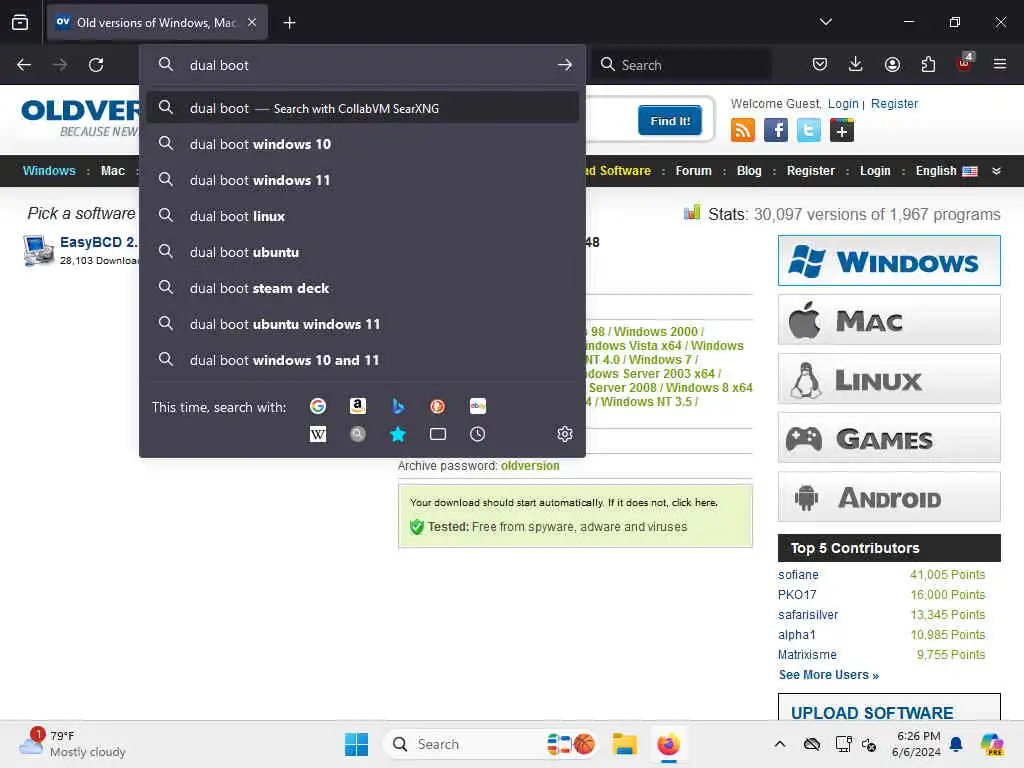Open uBlock Origin extension icon
Screen dimensions: 1024x768
click(x=964, y=63)
